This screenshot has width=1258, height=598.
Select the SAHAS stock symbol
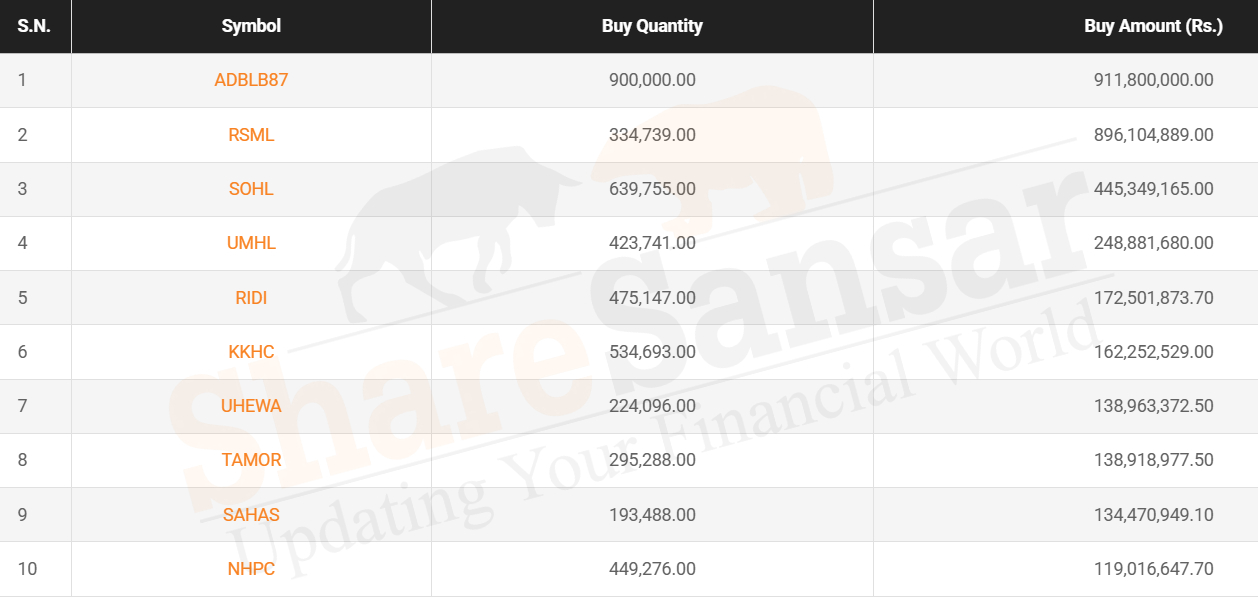pyautogui.click(x=251, y=515)
